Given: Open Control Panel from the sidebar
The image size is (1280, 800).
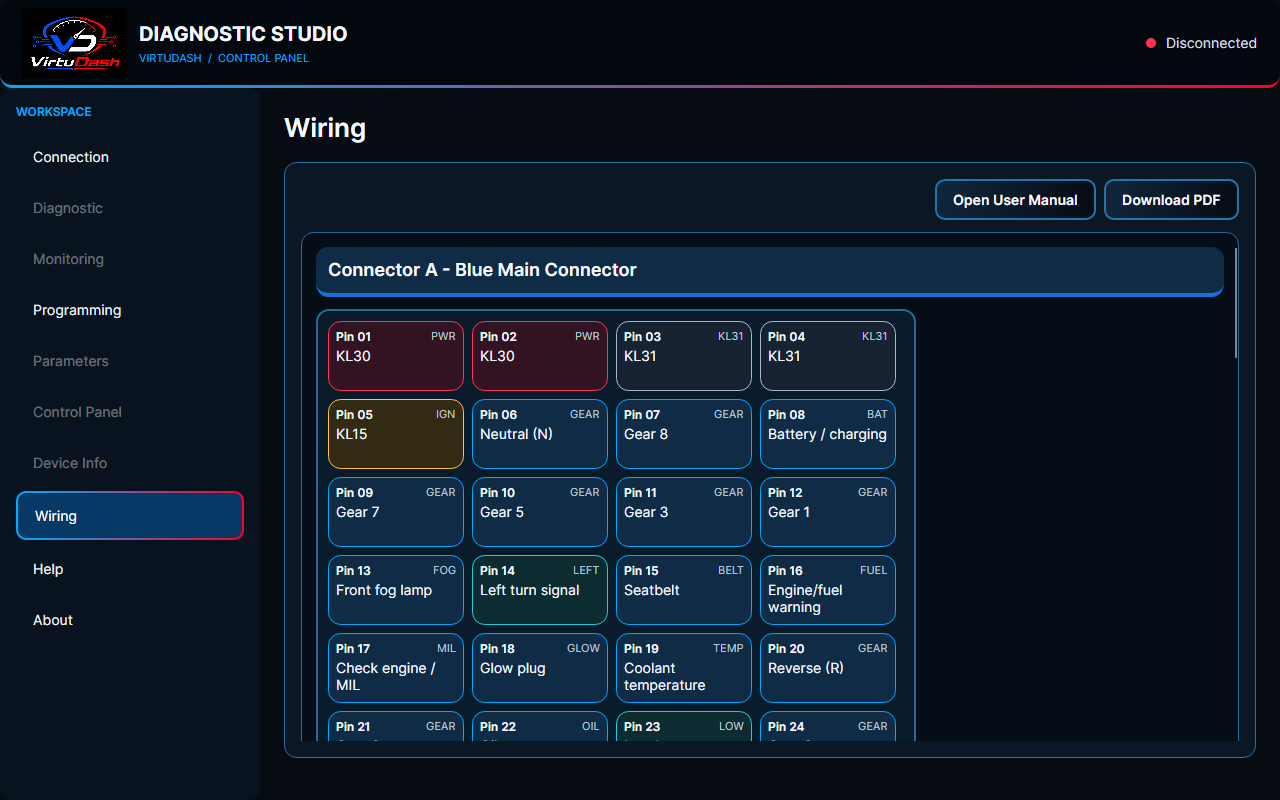Looking at the screenshot, I should click(130, 412).
